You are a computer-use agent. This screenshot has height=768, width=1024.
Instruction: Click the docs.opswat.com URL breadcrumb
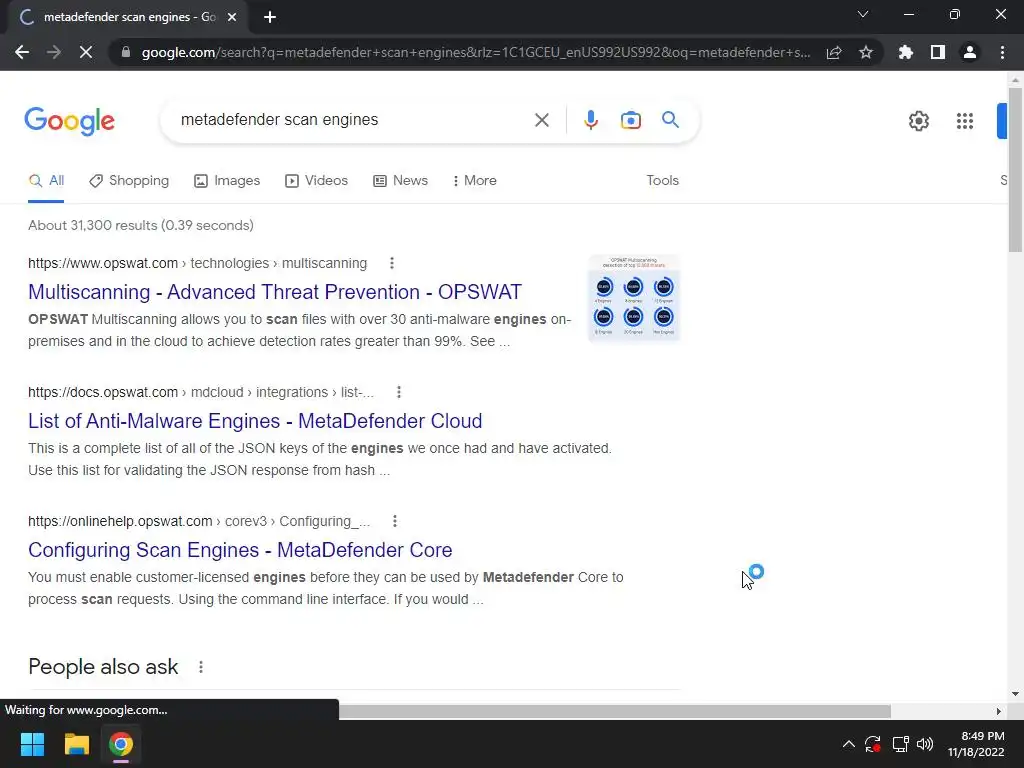[x=200, y=392]
